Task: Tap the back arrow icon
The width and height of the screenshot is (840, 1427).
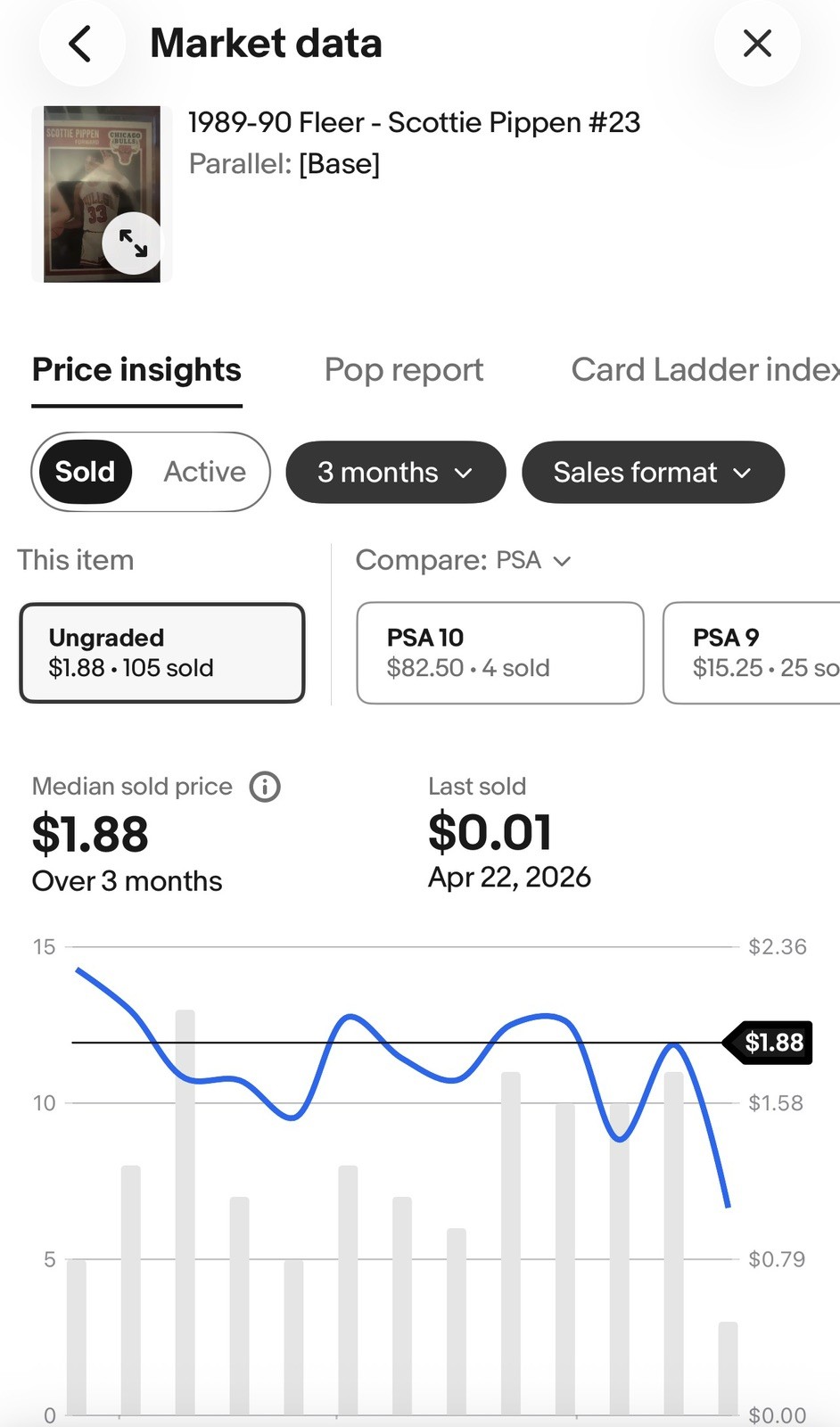Action: [x=81, y=44]
